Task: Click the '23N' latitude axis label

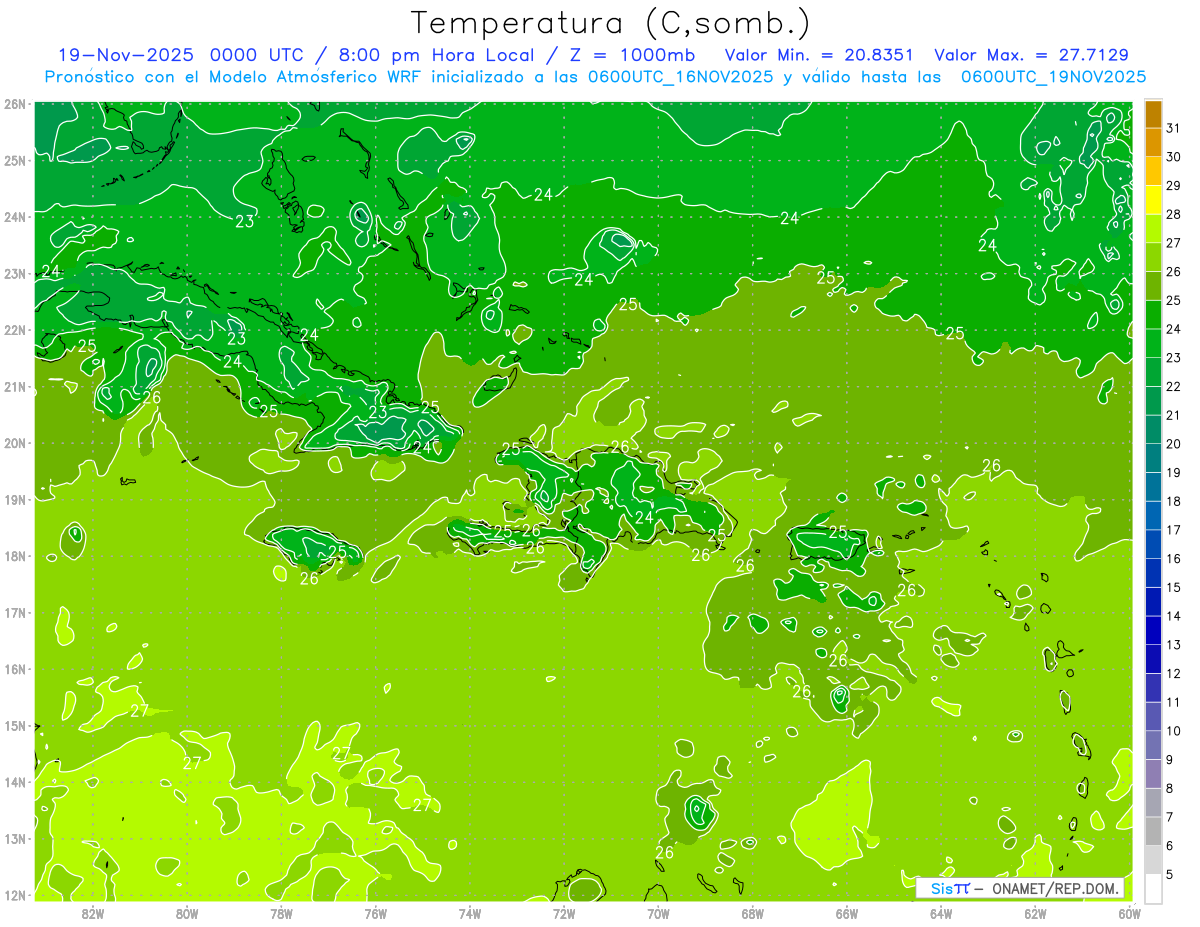Action: coord(14,273)
